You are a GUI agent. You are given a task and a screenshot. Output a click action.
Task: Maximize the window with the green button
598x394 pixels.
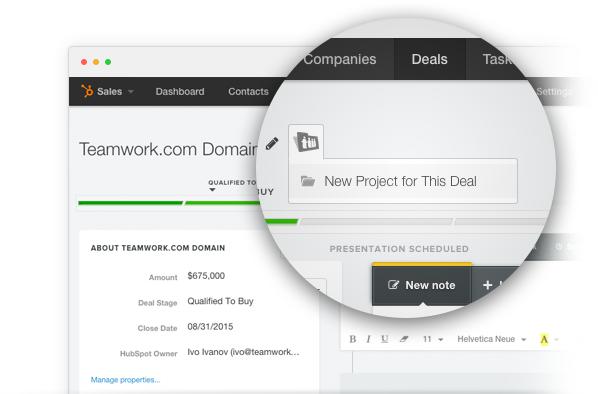pyautogui.click(x=108, y=62)
